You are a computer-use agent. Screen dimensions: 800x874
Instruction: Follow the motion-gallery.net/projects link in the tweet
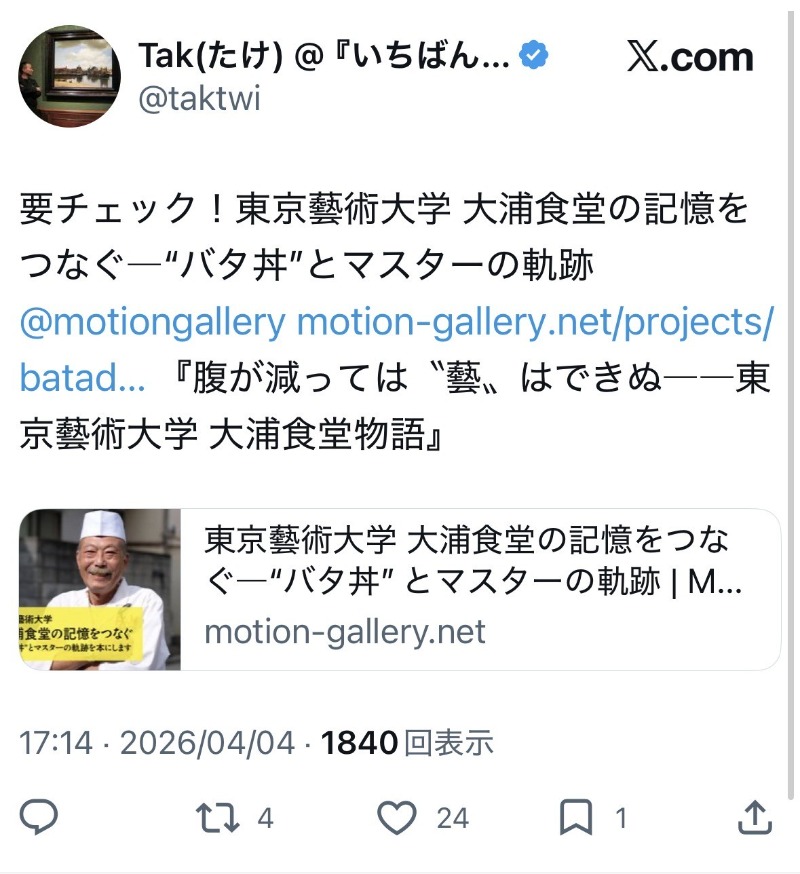point(535,323)
